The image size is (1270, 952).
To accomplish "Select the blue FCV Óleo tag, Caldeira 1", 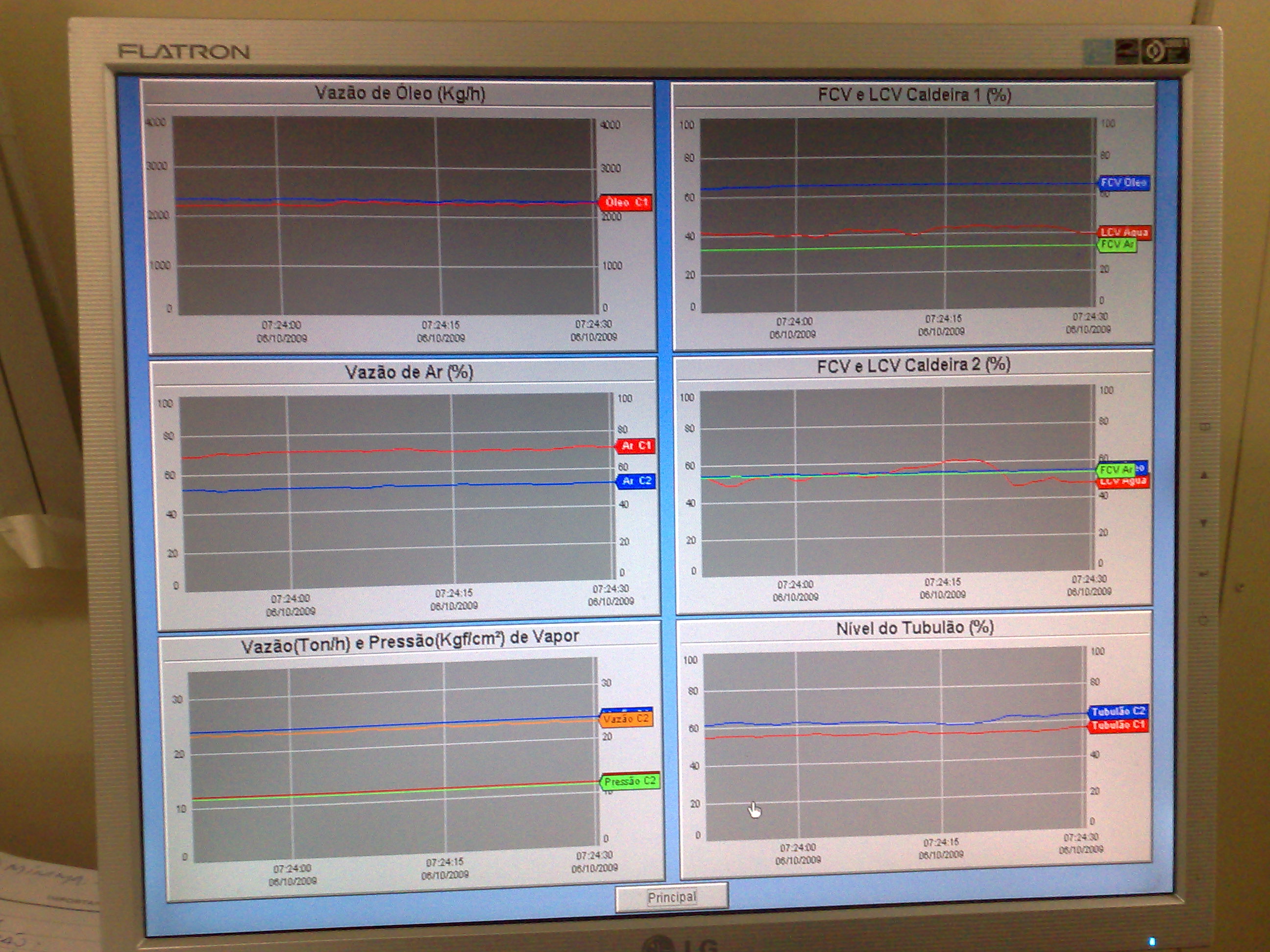I will click(1123, 183).
